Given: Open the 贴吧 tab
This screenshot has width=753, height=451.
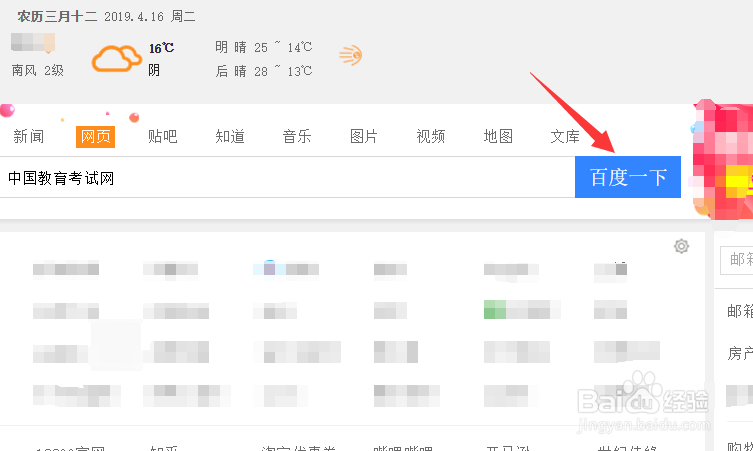Looking at the screenshot, I should (163, 136).
